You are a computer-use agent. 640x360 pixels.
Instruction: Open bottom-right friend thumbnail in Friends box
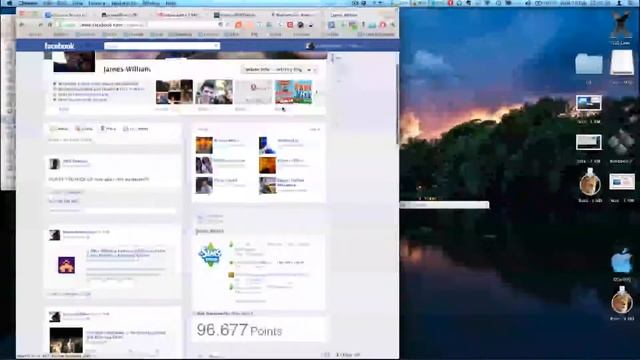pyautogui.click(x=267, y=185)
